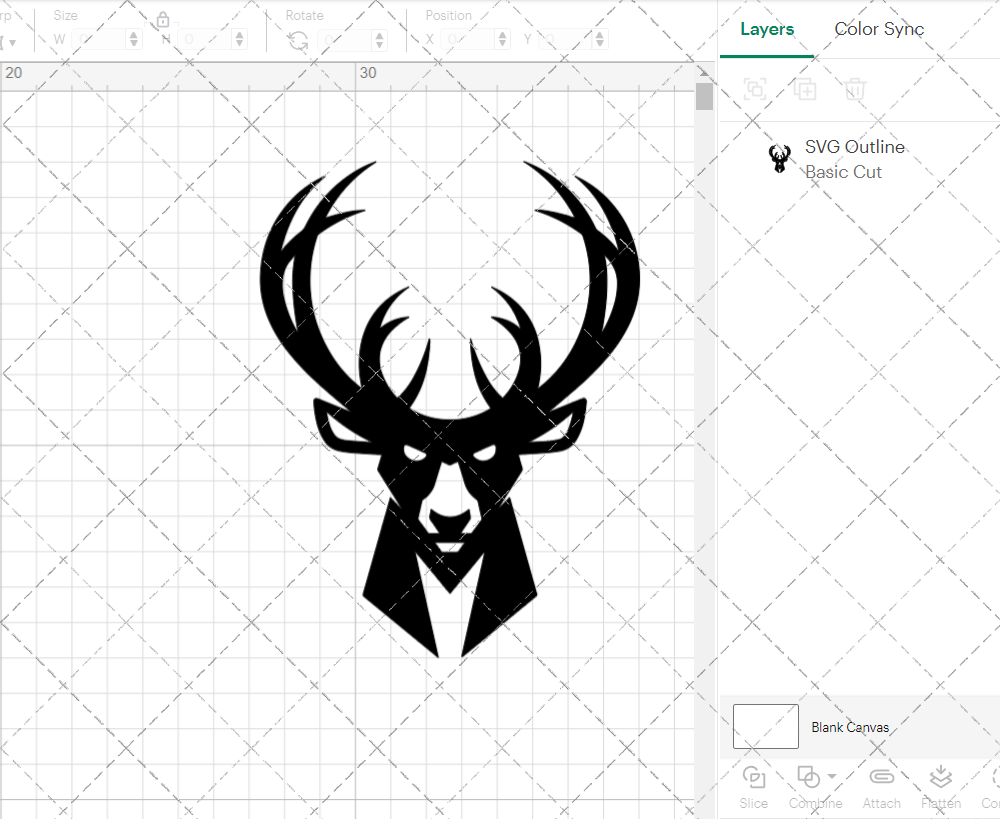Toggle the size aspect ratio lock
This screenshot has width=1000, height=819.
click(163, 19)
